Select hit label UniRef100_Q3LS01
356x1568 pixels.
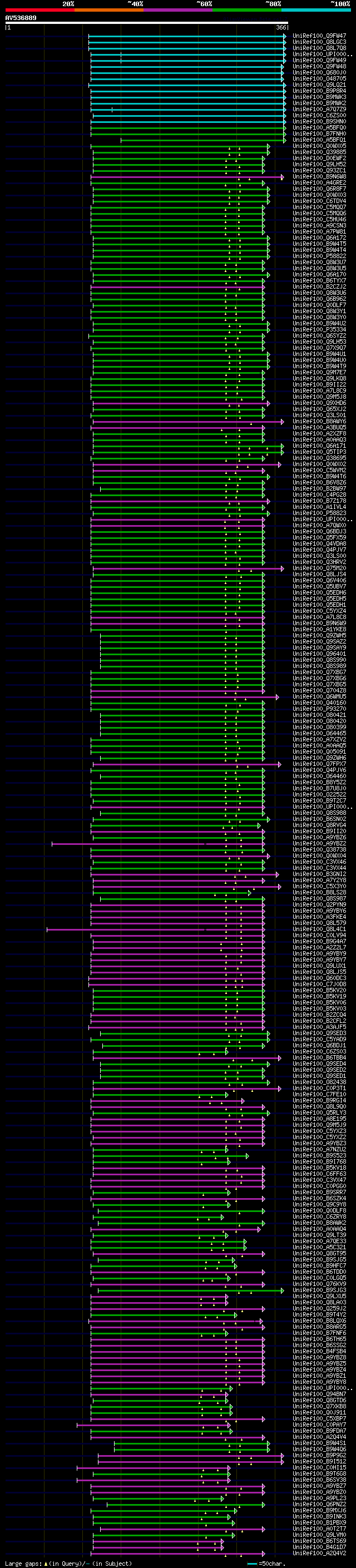319,416
